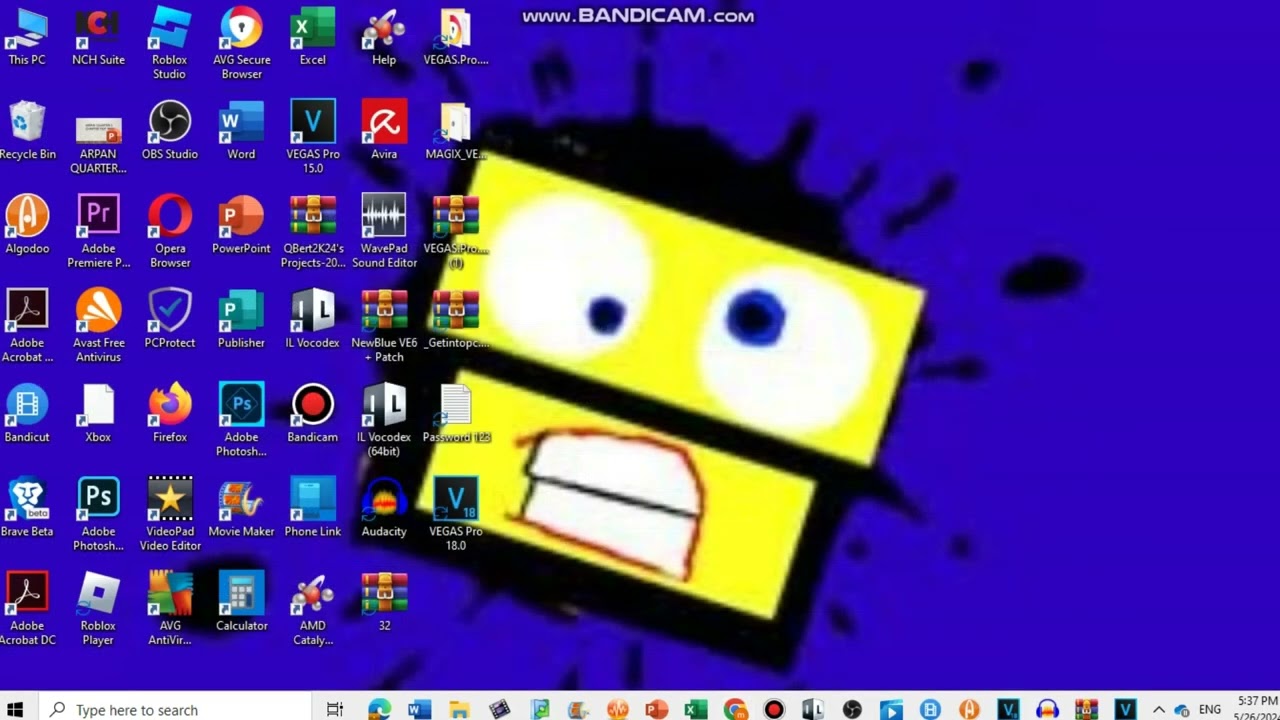The width and height of the screenshot is (1280, 720).
Task: Open Task View from taskbar
Action: [335, 709]
